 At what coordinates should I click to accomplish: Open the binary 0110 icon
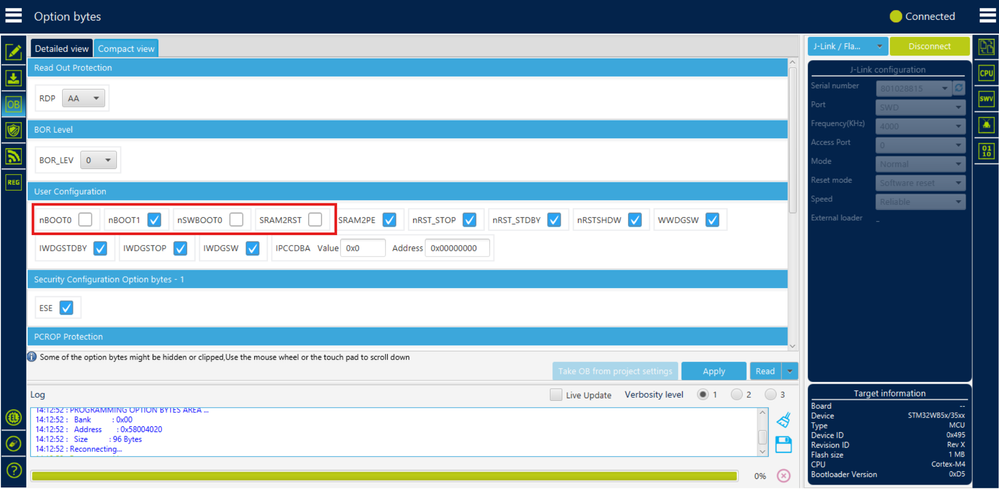[986, 151]
